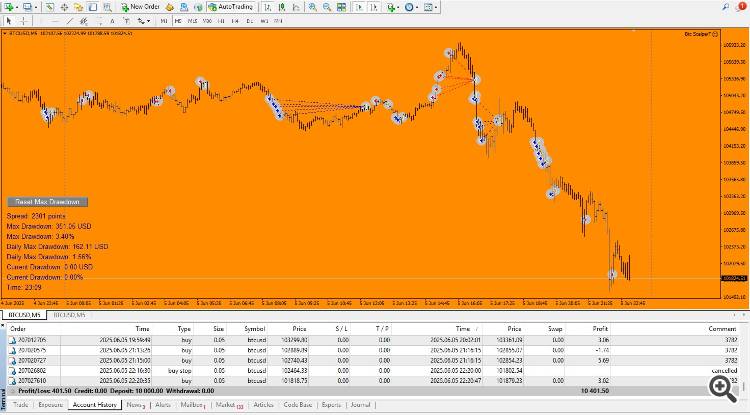Select the text A tool
Viewport: 750px width, 415px height.
tap(112, 21)
